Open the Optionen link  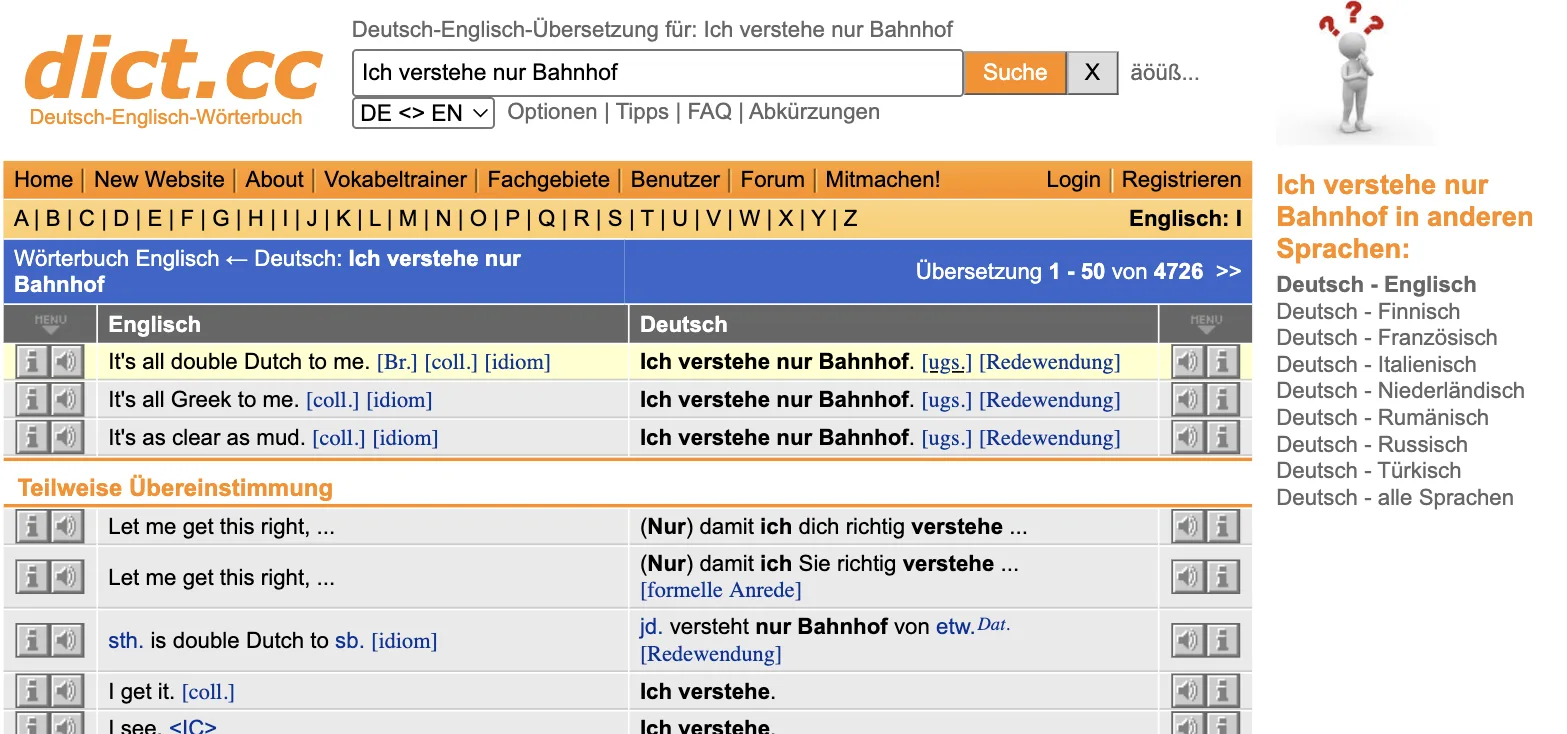pyautogui.click(x=552, y=112)
